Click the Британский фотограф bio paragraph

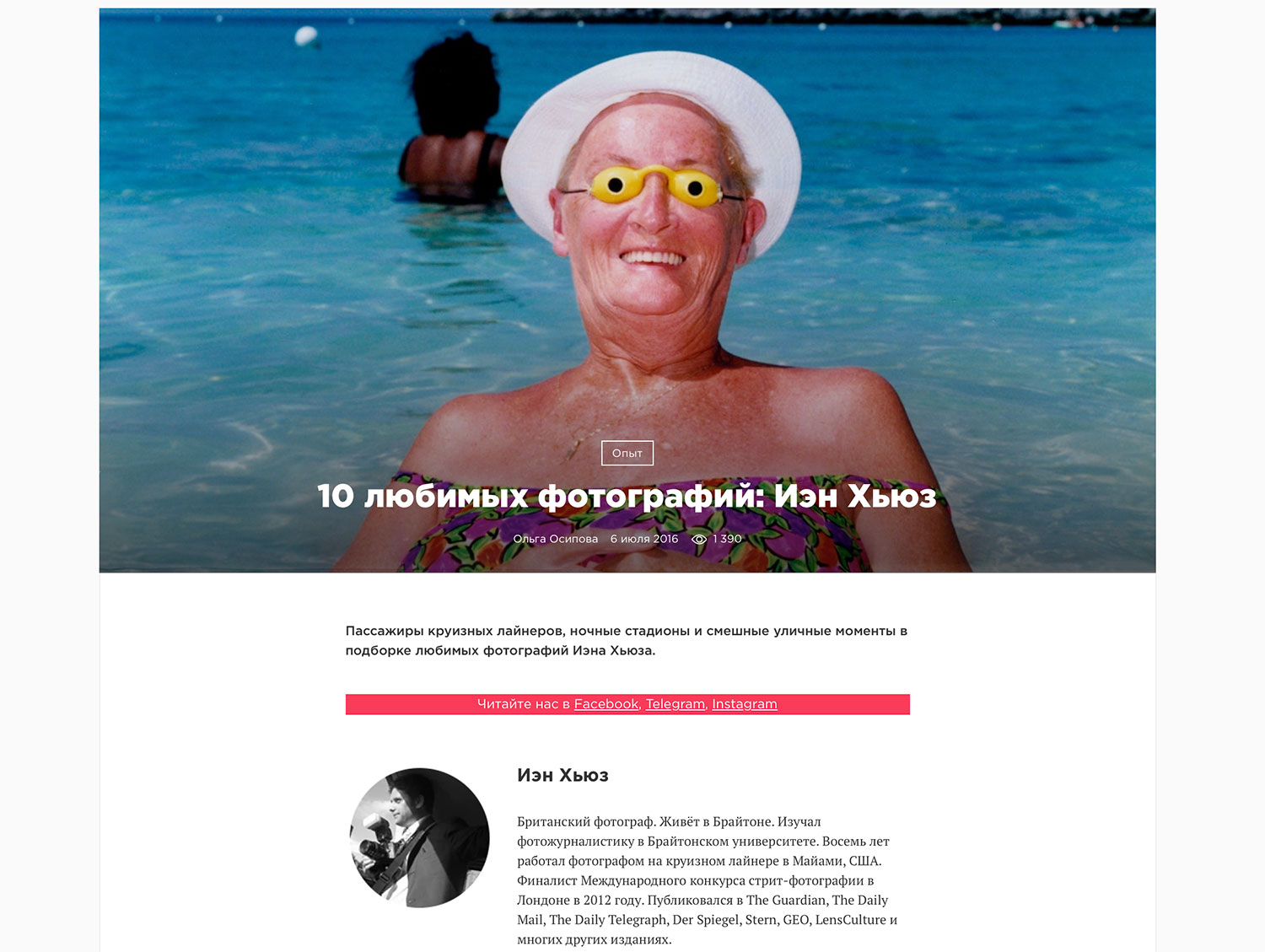(707, 880)
